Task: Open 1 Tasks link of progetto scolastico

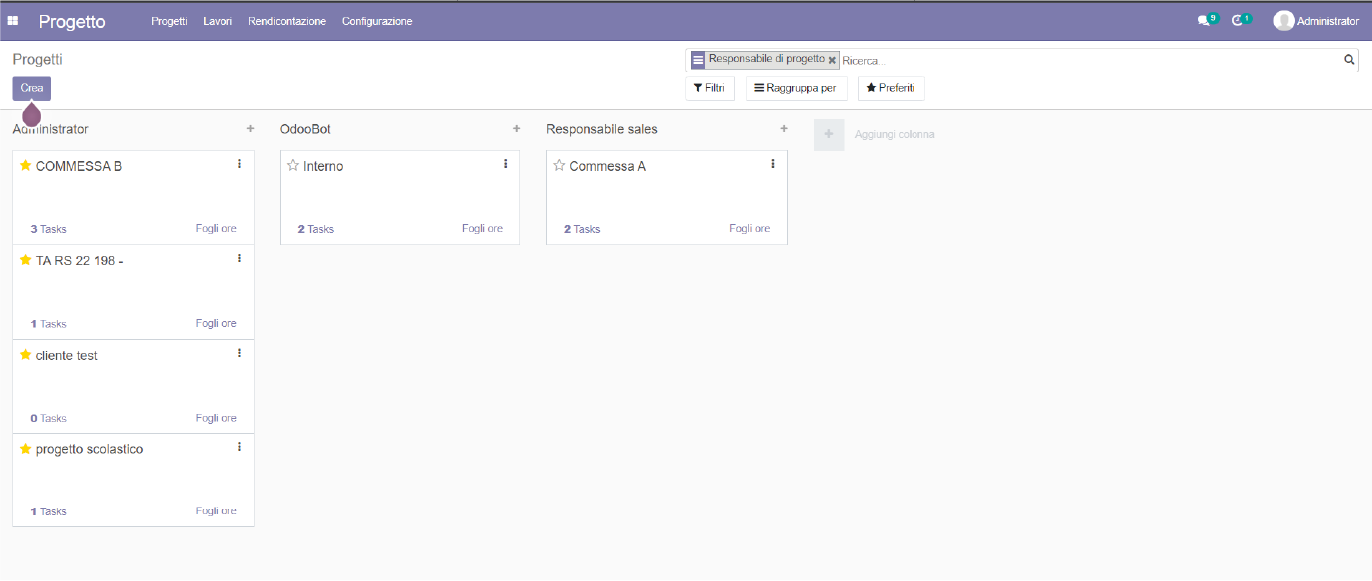Action: pyautogui.click(x=48, y=511)
